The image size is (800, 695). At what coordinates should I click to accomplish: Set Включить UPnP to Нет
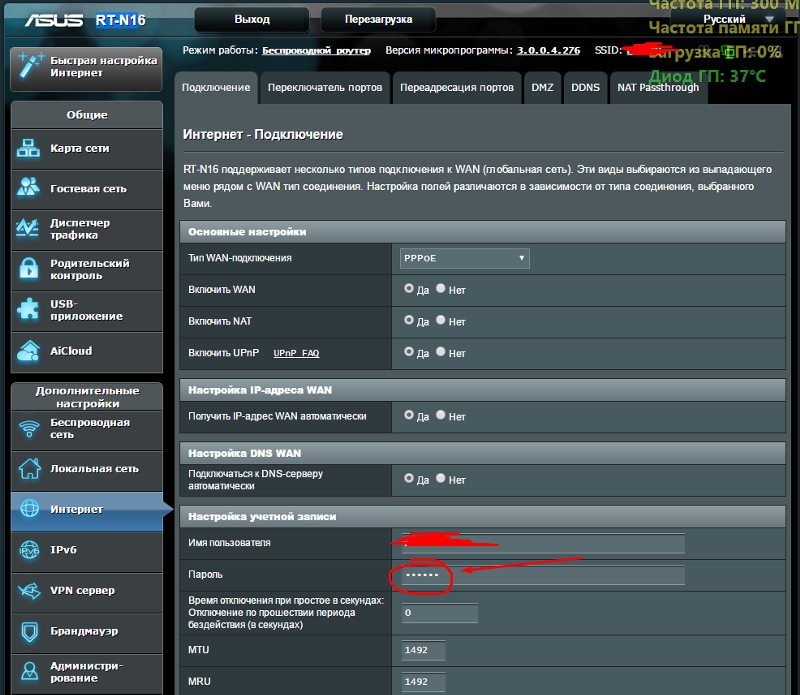tap(441, 352)
